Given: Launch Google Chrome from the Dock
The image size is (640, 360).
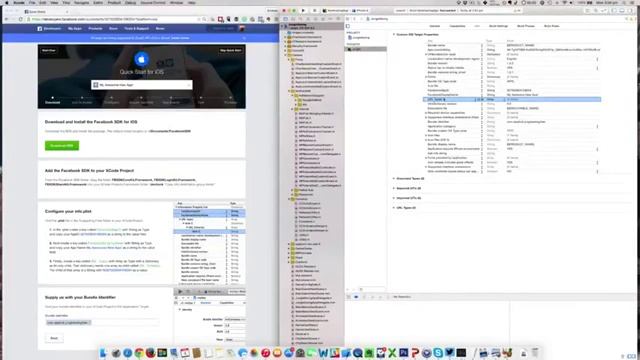Looking at the screenshot, I should pyautogui.click(x=139, y=353).
